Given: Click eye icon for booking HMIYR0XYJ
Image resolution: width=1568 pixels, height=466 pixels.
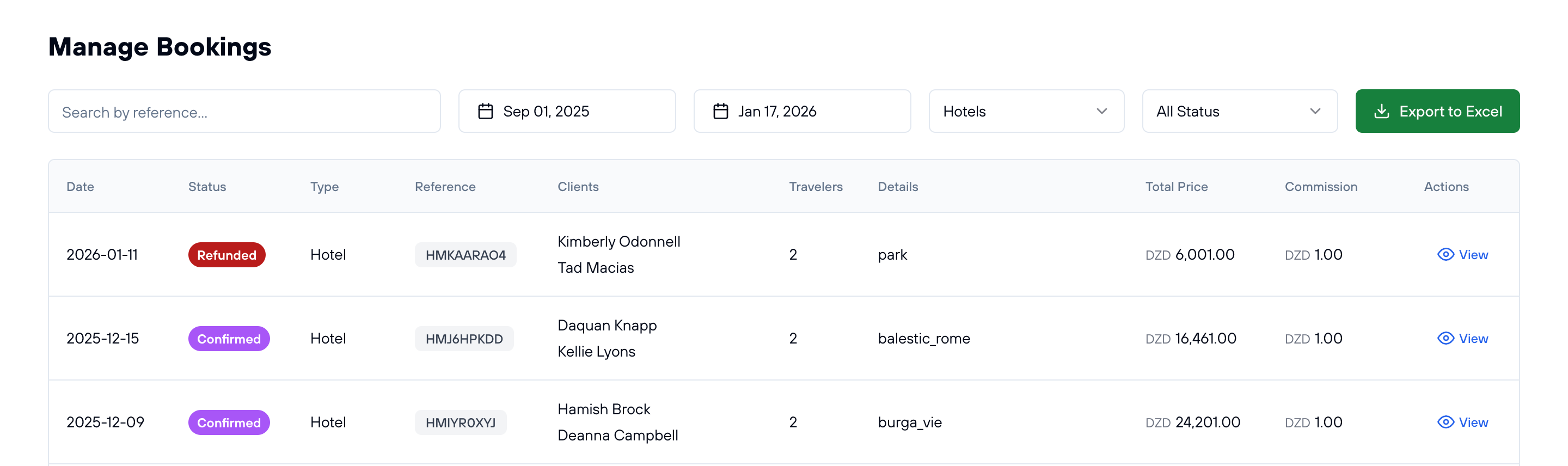Looking at the screenshot, I should coord(1445,422).
